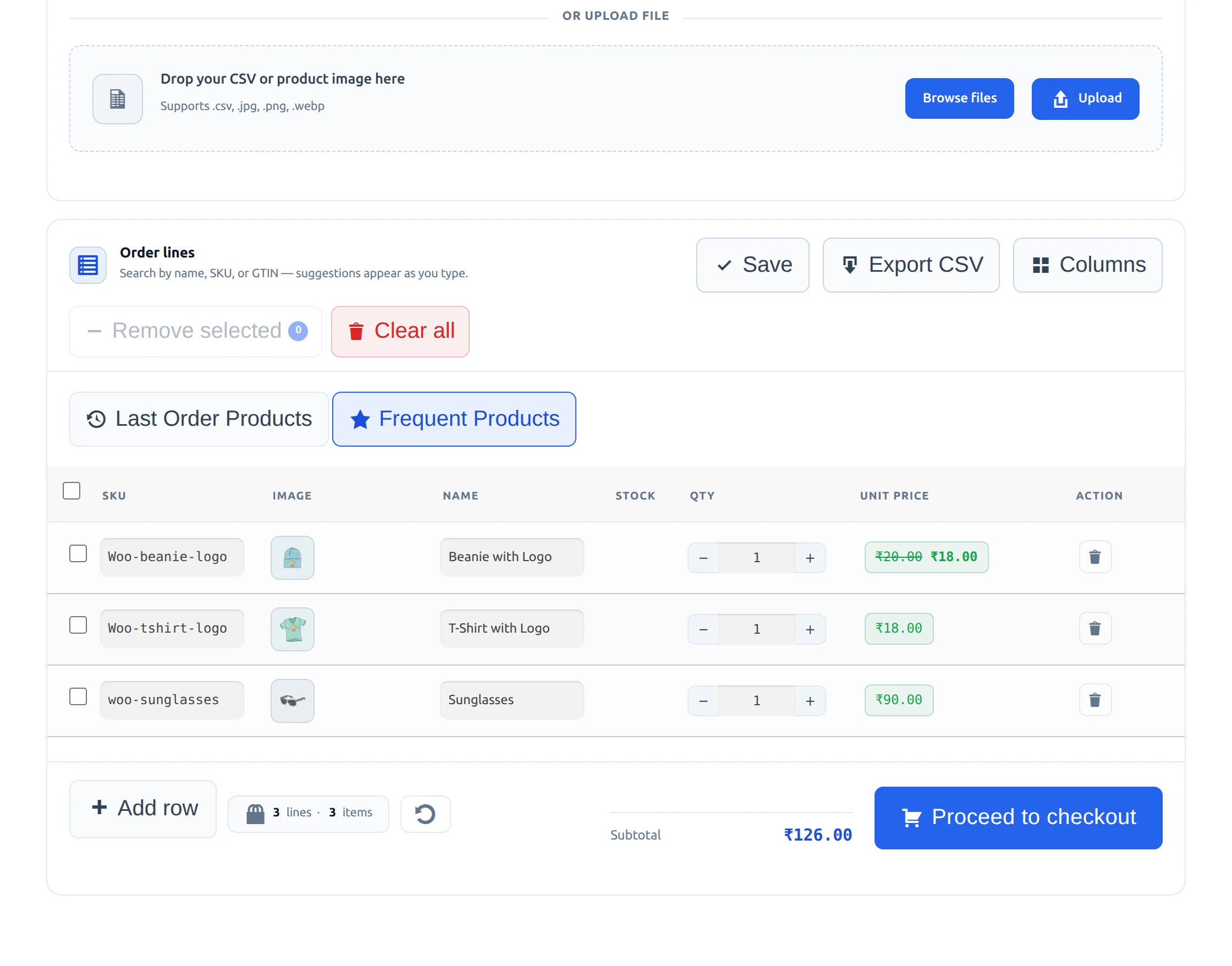This screenshot has height=966, width=1232.
Task: Click the Beanie quantity value field
Action: [756, 558]
